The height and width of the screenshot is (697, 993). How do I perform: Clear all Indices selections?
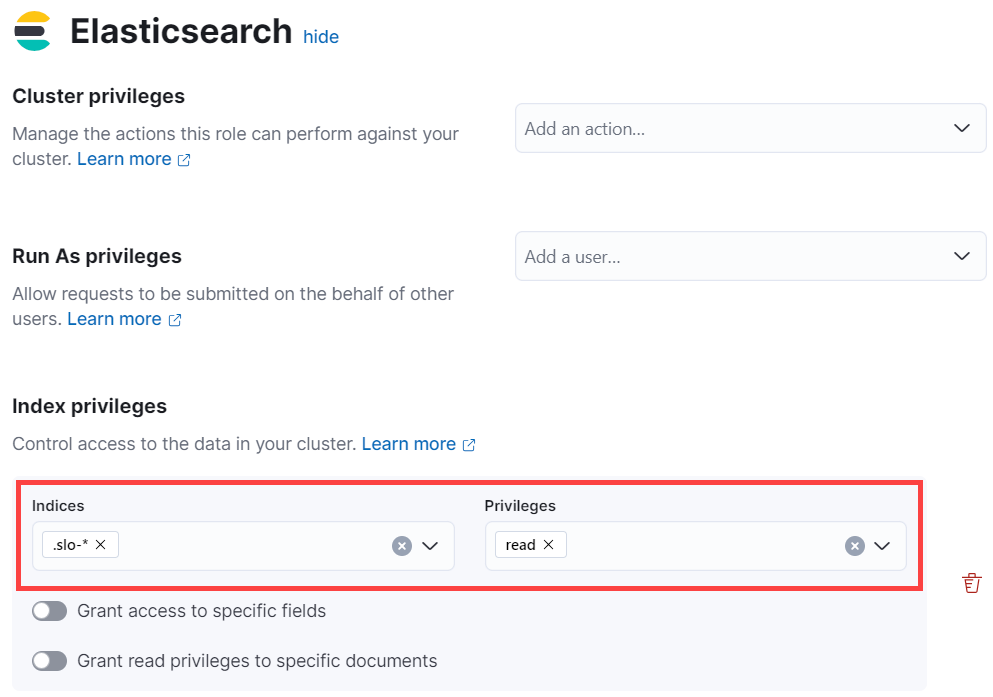point(402,546)
